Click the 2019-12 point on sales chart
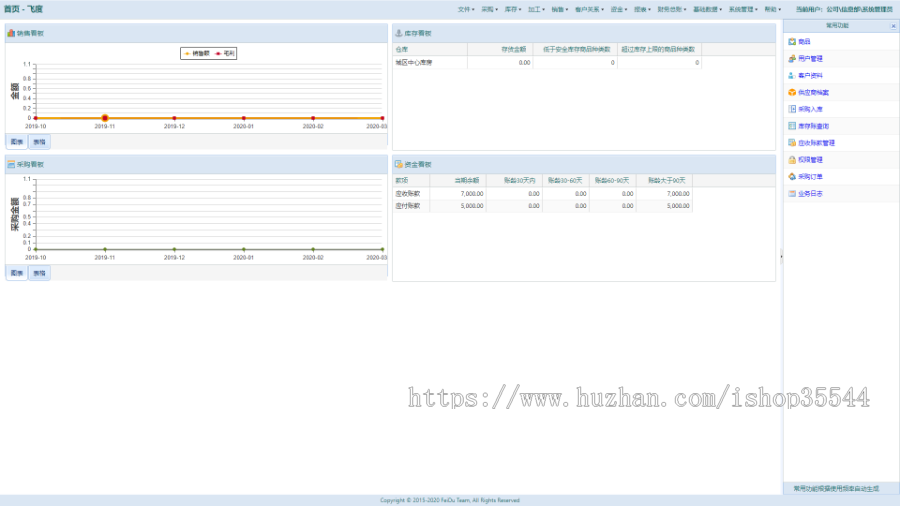Image resolution: width=900 pixels, height=506 pixels. click(174, 118)
